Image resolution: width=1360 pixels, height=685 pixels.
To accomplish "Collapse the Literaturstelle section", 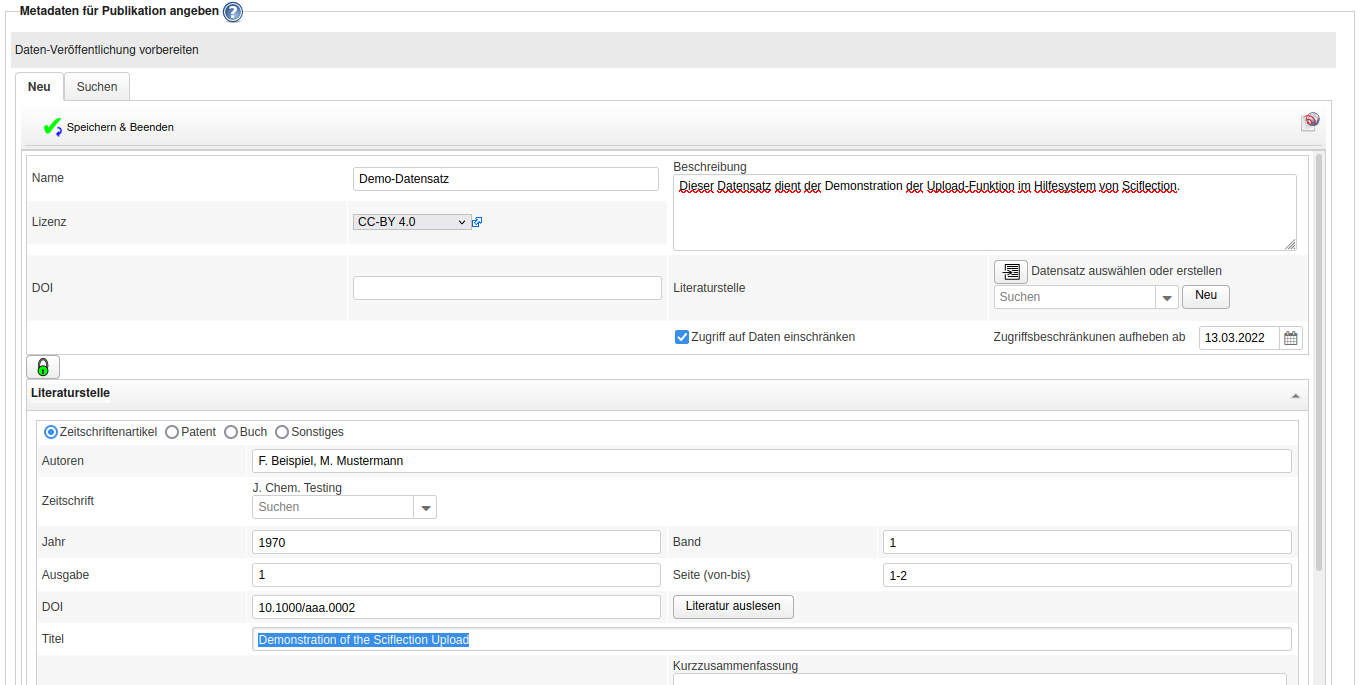I will pos(1295,395).
